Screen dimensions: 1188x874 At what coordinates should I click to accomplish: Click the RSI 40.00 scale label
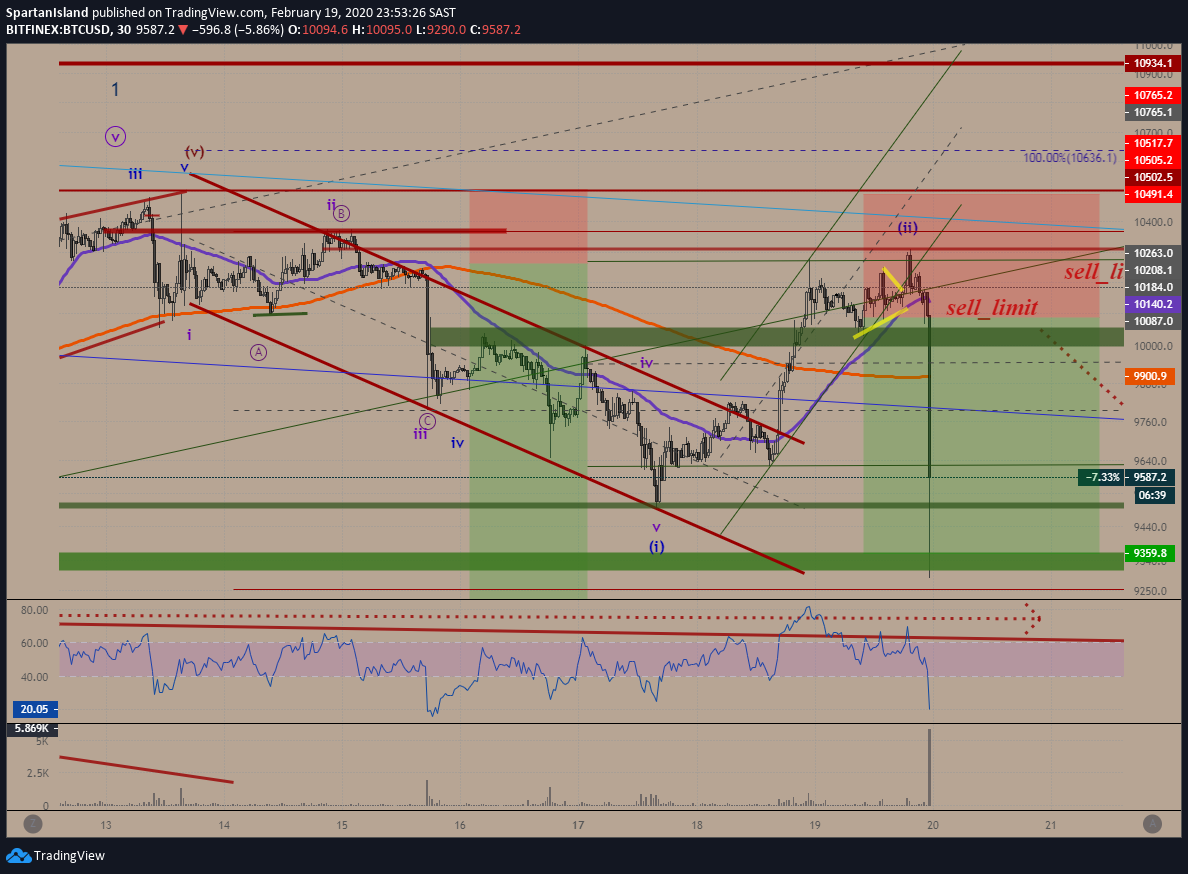(35, 678)
